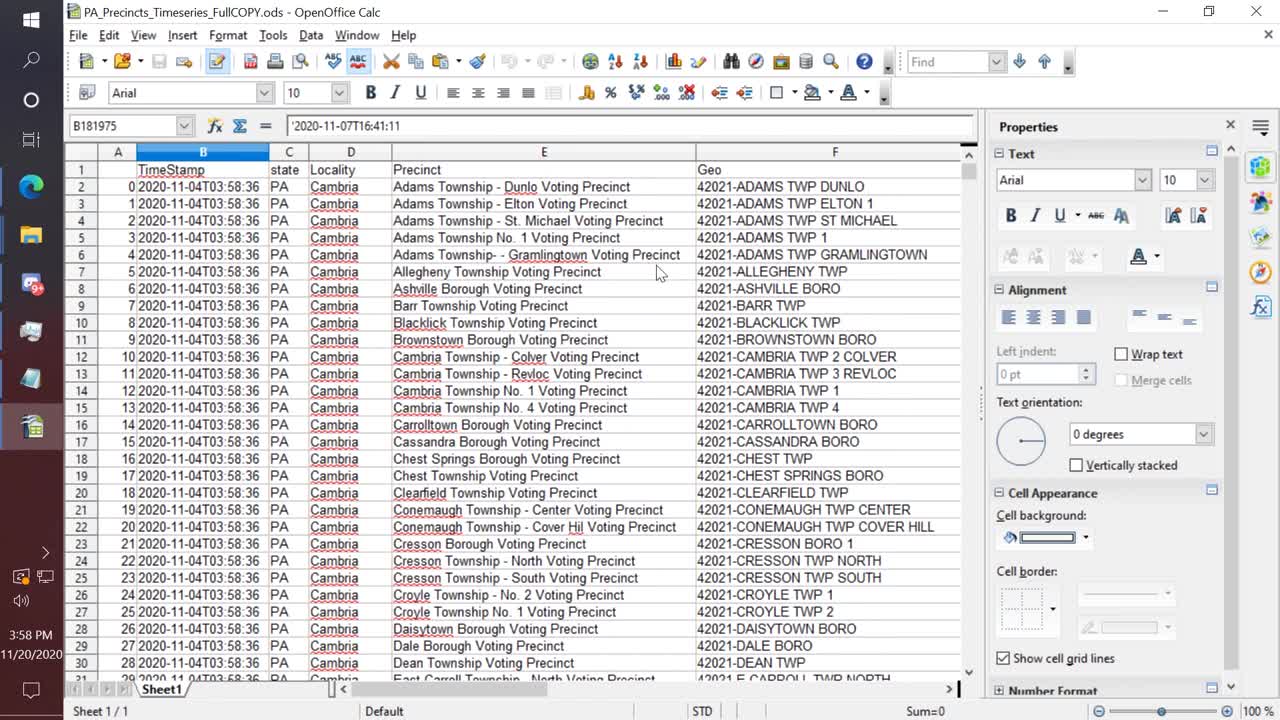This screenshot has height=720, width=1280.
Task: Click the zoom out minus button
Action: coord(1099,711)
